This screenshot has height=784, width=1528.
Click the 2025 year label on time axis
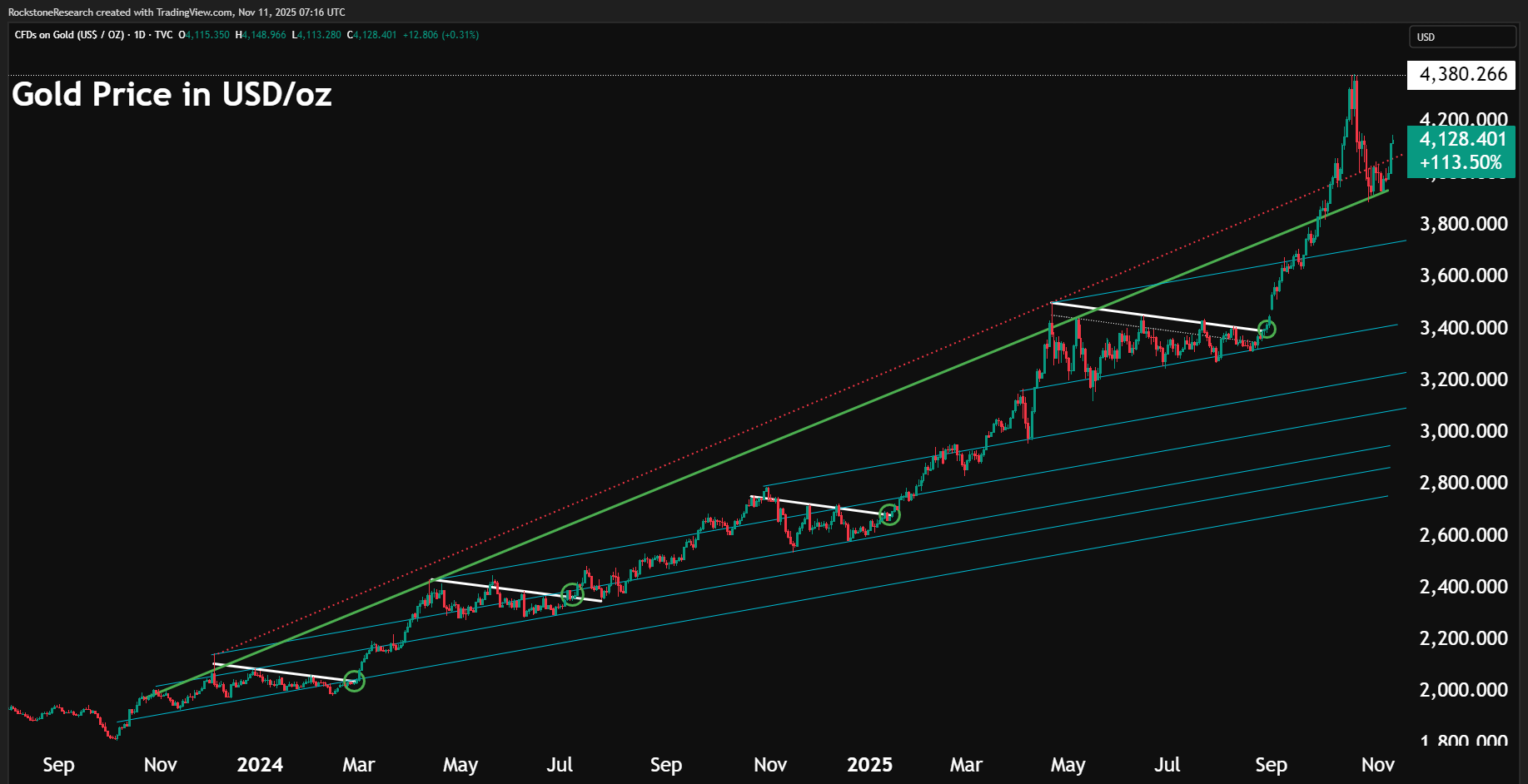click(x=869, y=765)
